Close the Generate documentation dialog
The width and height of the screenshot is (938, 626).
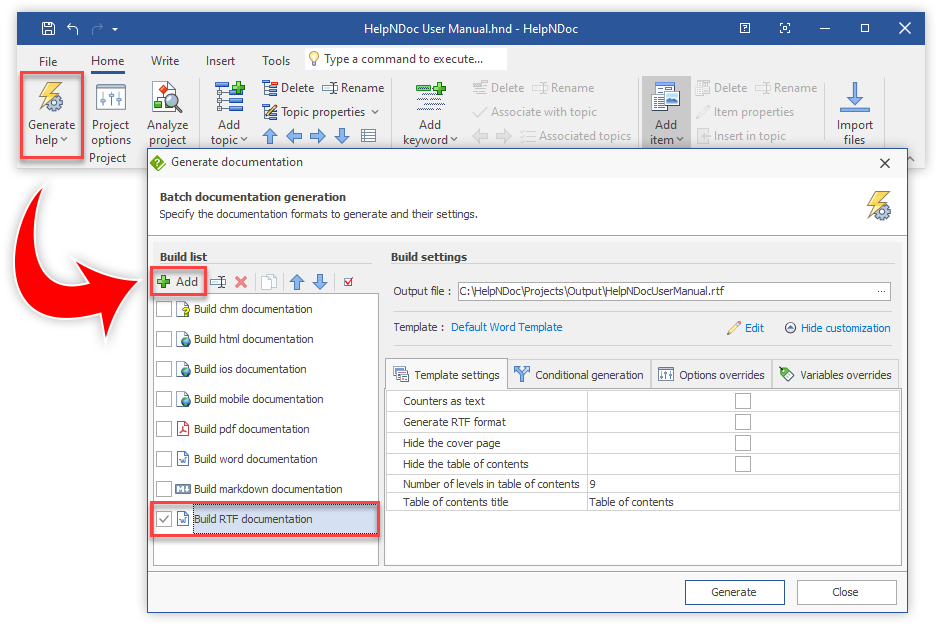[x=885, y=163]
